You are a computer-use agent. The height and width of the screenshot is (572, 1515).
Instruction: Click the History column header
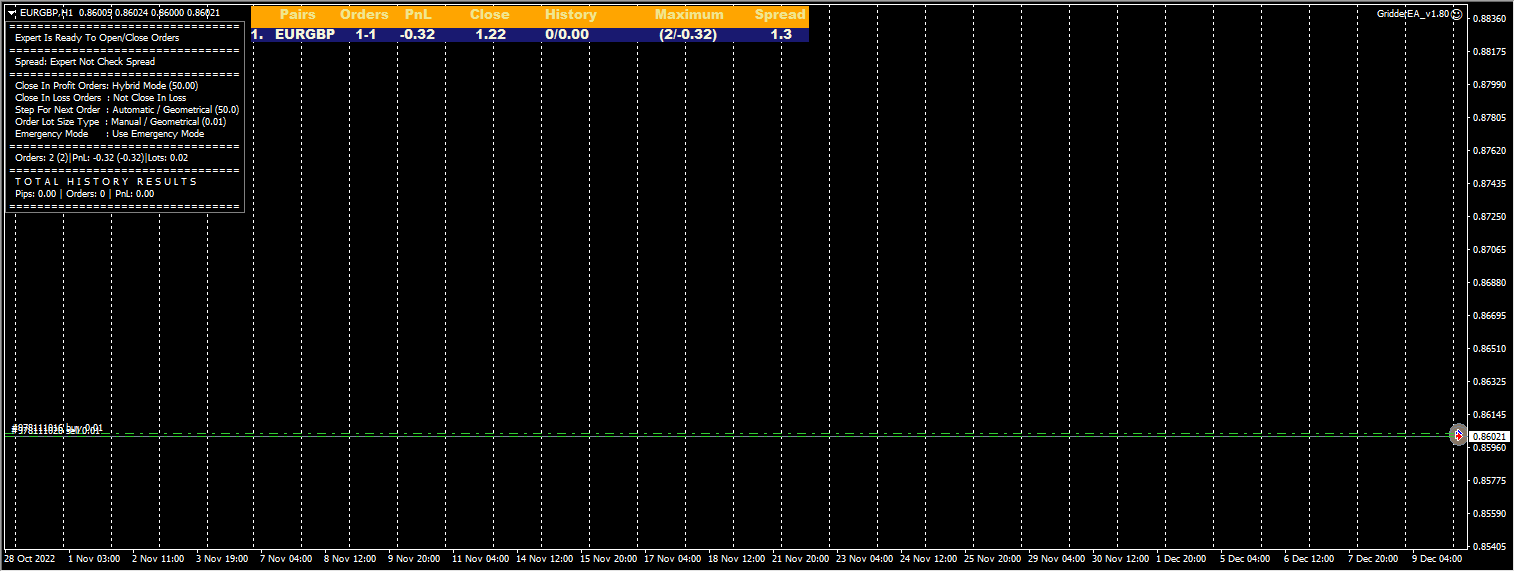pos(570,15)
